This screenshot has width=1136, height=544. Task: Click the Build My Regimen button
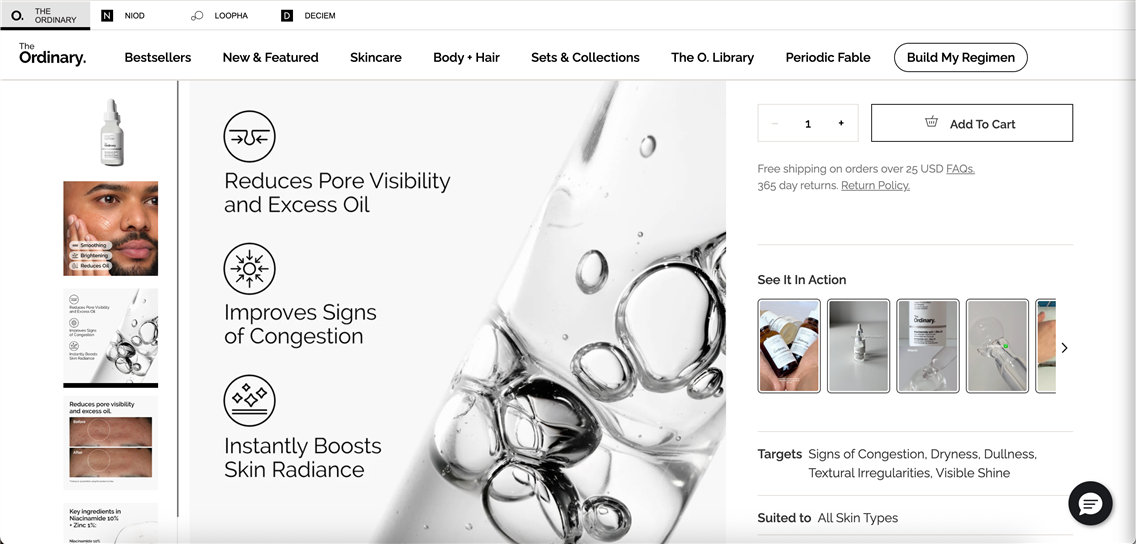pos(960,58)
